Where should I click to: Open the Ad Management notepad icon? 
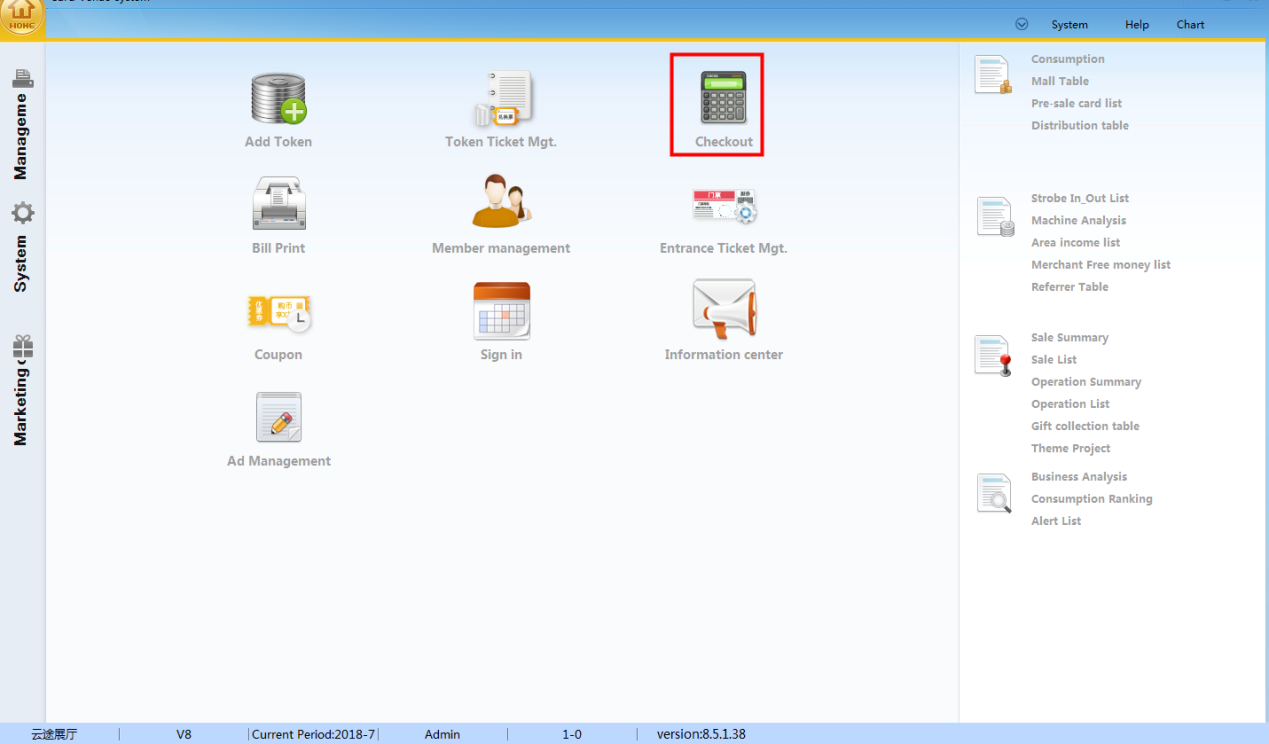pos(278,417)
